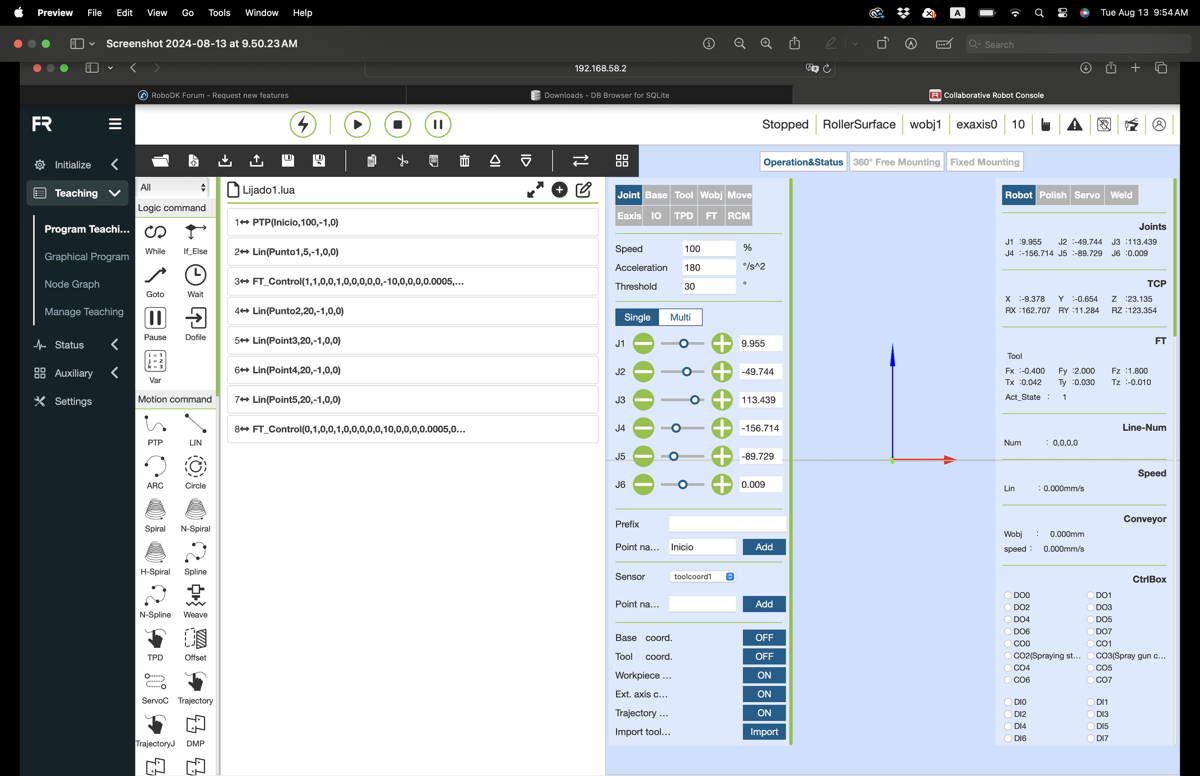Open the Tools menu in menu bar

219,13
